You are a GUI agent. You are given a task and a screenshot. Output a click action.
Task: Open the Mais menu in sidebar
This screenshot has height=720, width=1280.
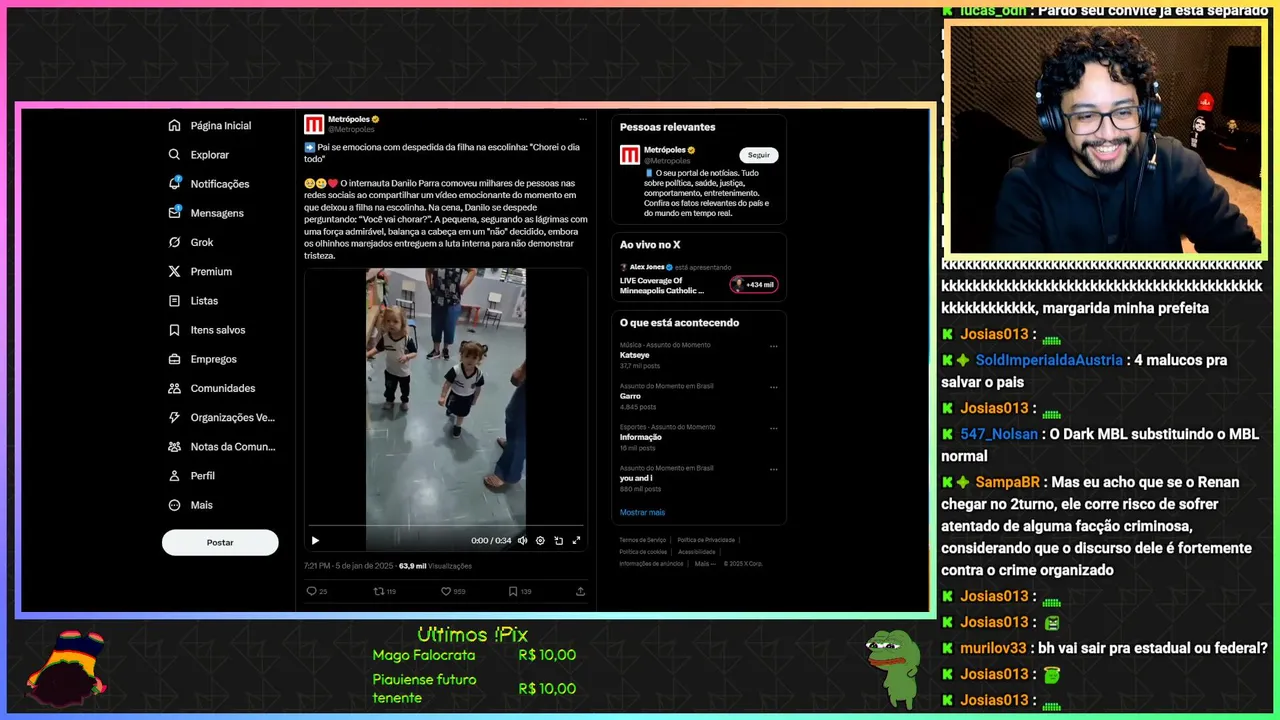191,505
